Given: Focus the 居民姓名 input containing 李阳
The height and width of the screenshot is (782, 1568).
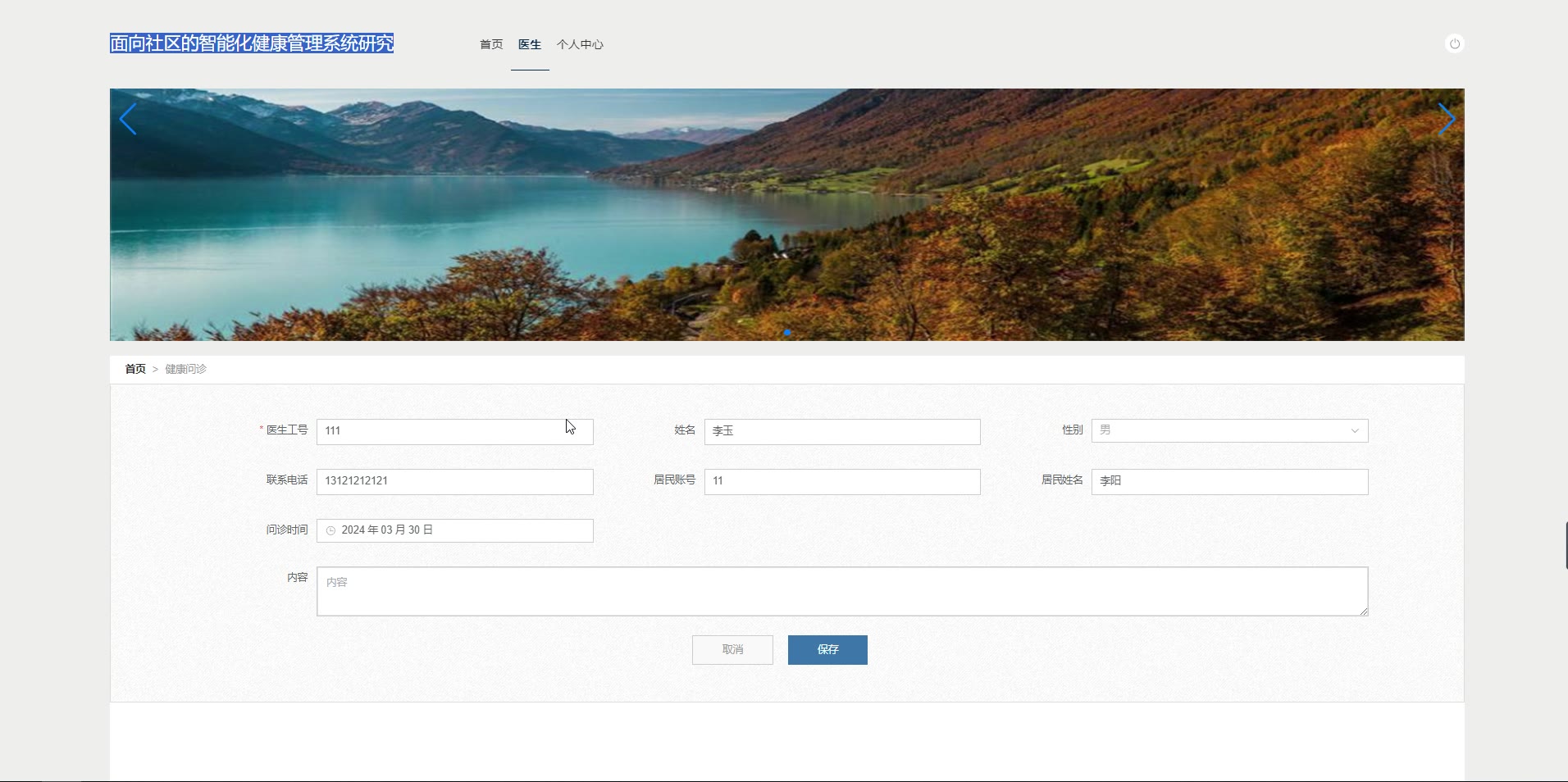Looking at the screenshot, I should coord(1229,481).
